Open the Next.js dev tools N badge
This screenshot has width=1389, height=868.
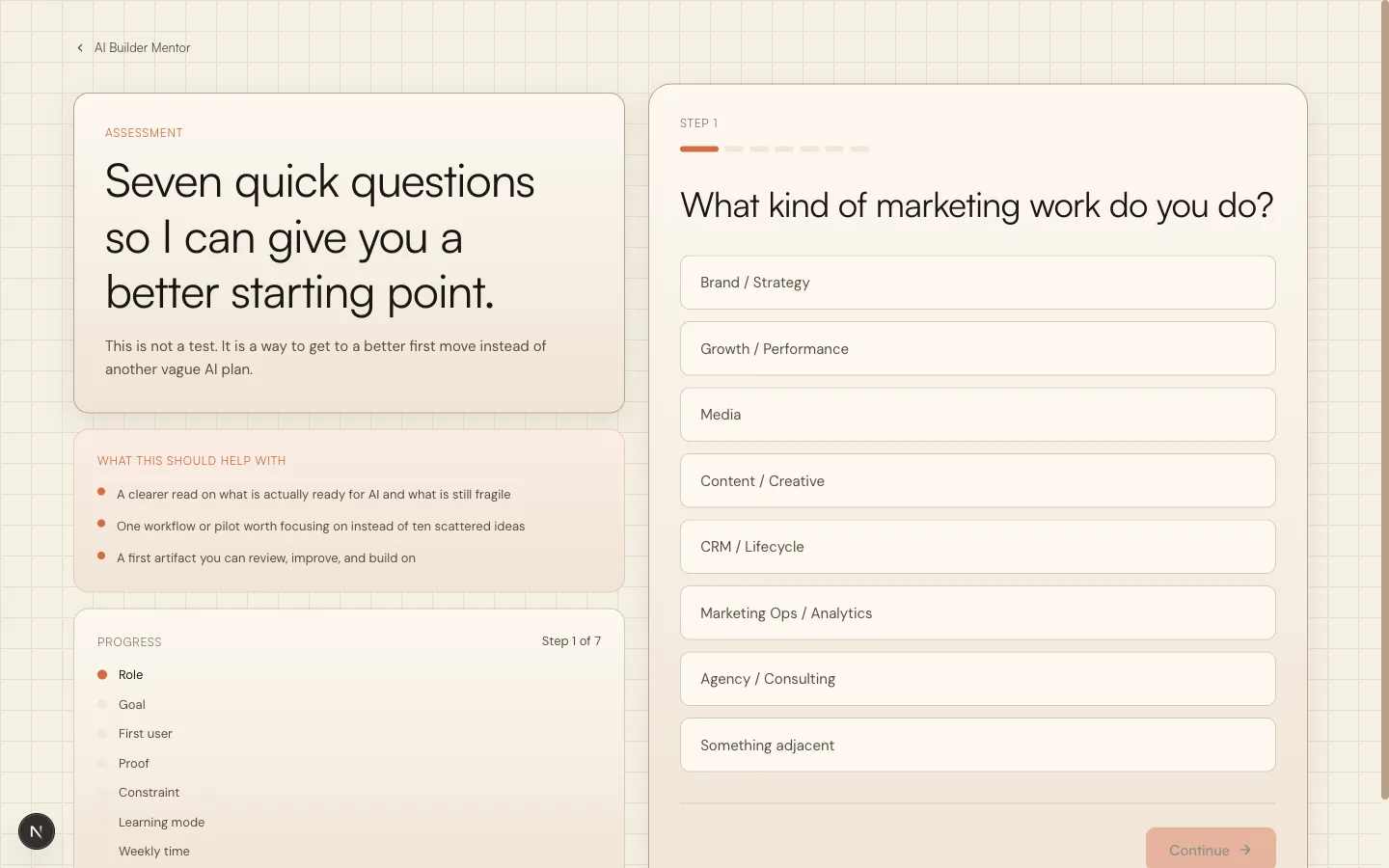(37, 831)
